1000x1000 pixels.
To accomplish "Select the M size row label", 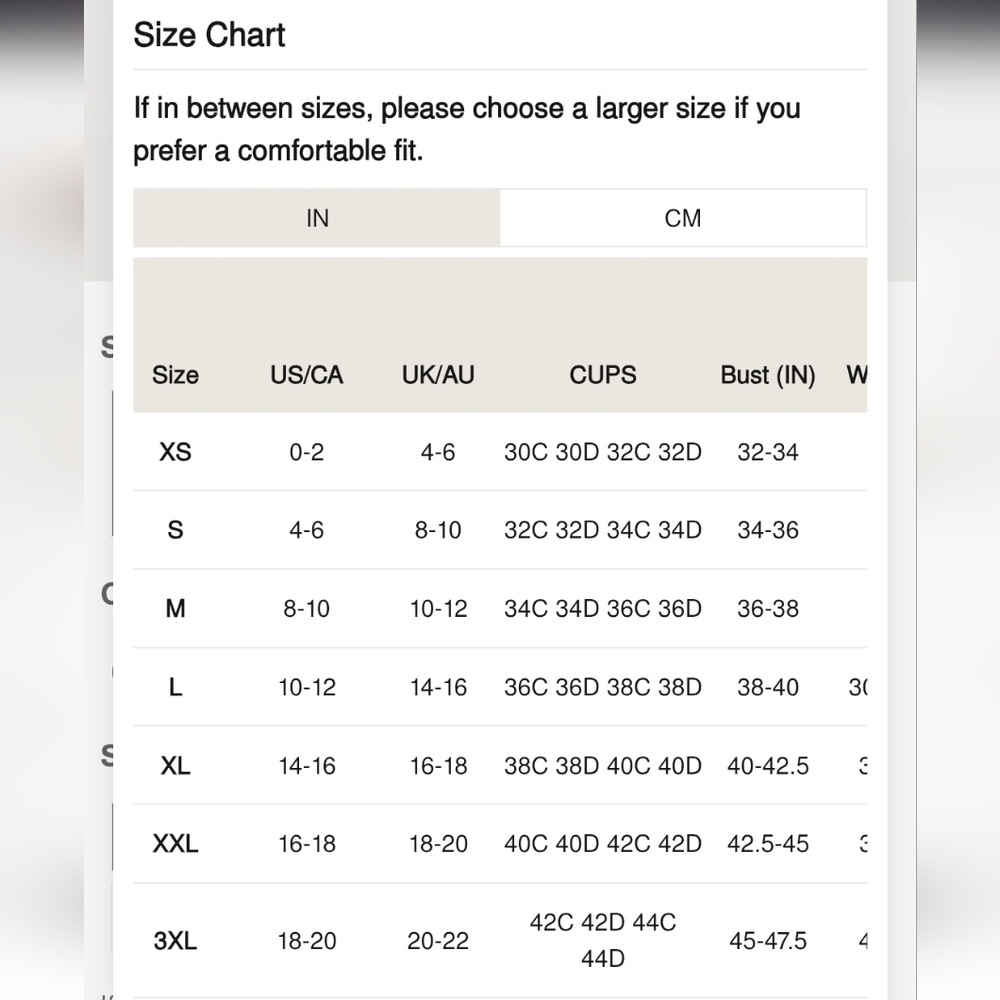I will (x=175, y=608).
